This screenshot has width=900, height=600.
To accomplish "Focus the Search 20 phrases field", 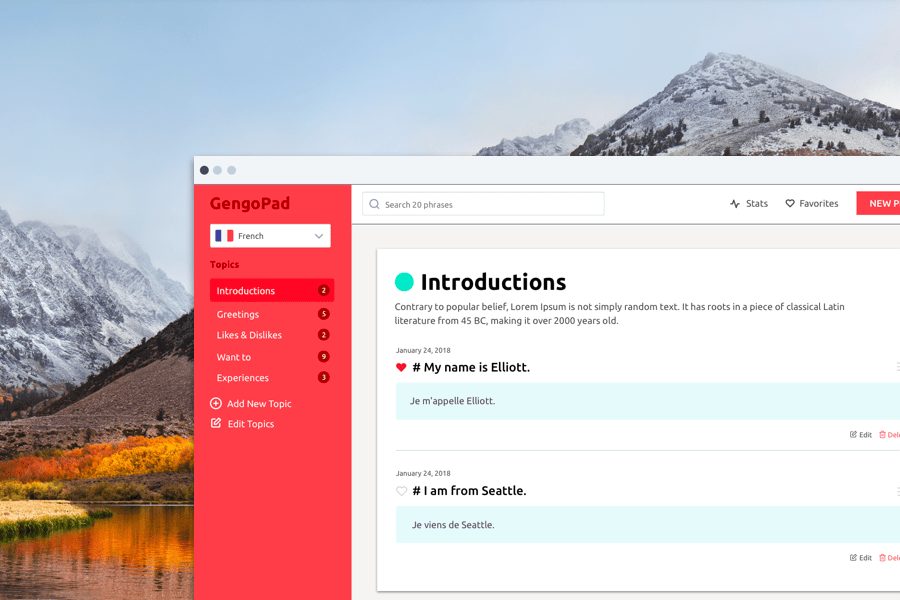I will click(490, 204).
